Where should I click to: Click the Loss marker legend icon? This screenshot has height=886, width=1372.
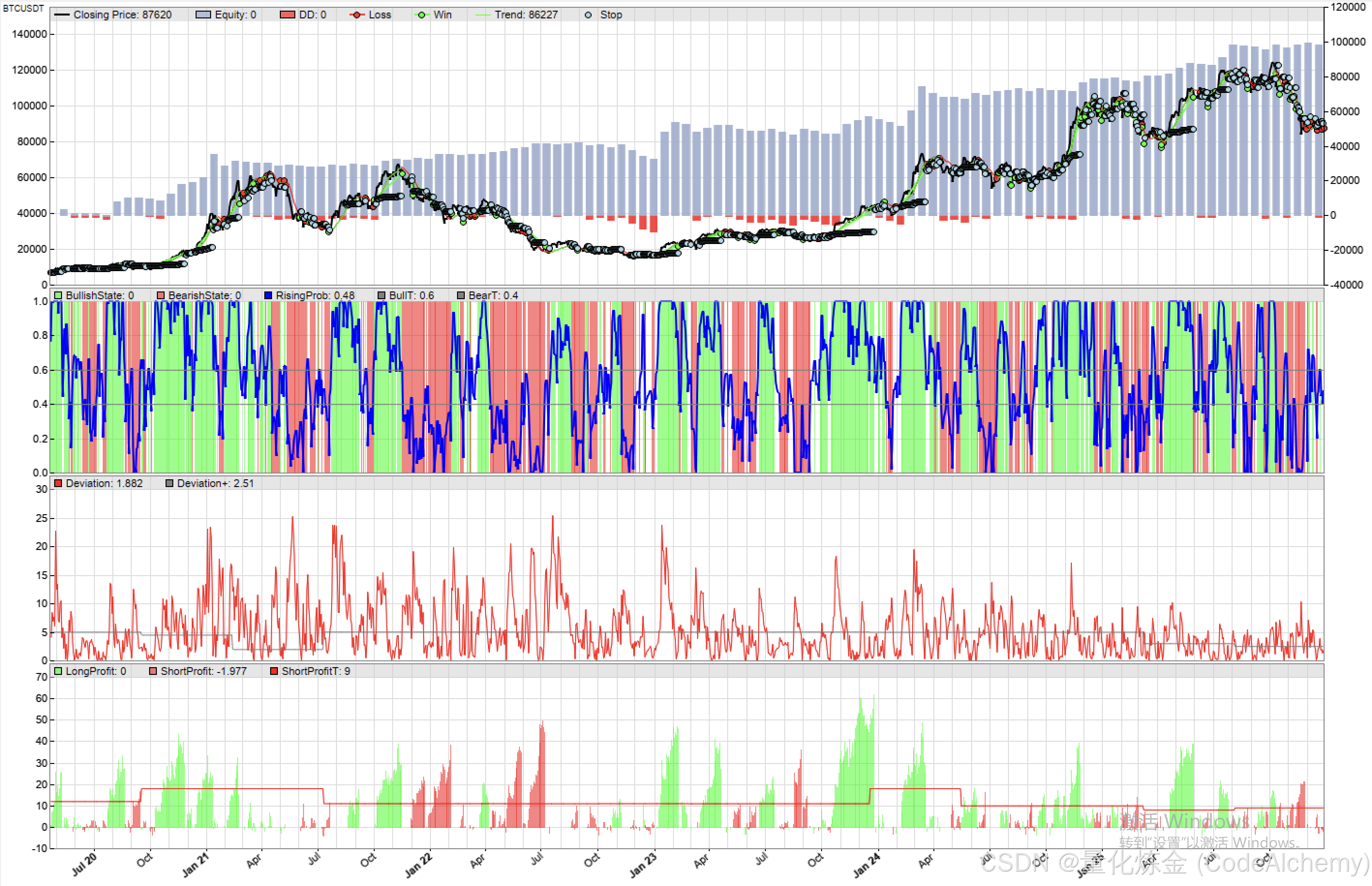coord(357,15)
